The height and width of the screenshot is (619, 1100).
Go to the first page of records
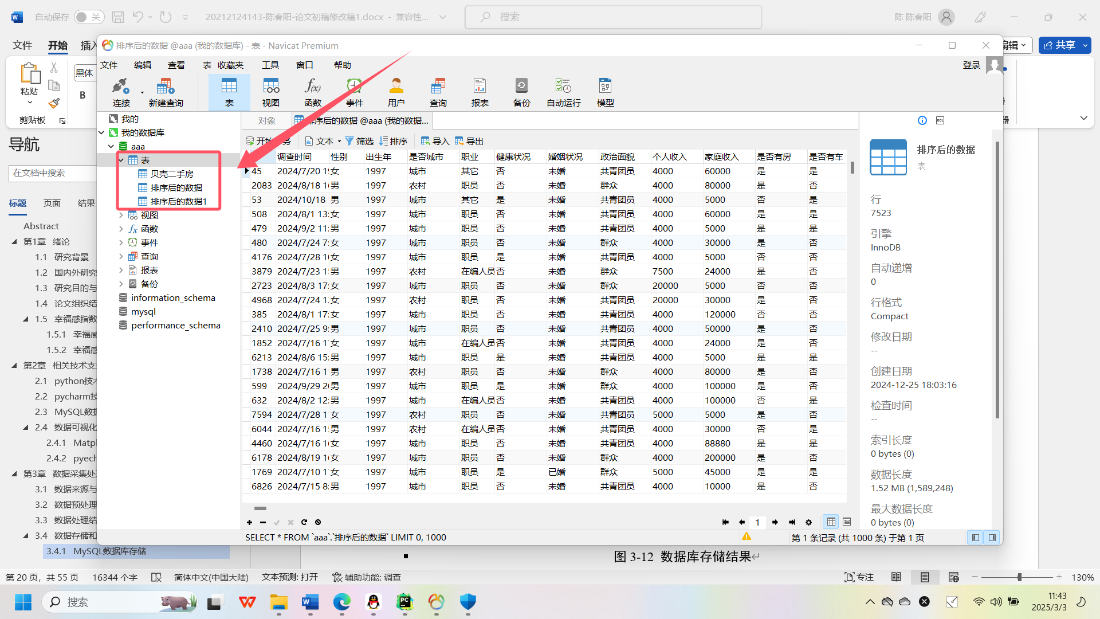click(725, 522)
